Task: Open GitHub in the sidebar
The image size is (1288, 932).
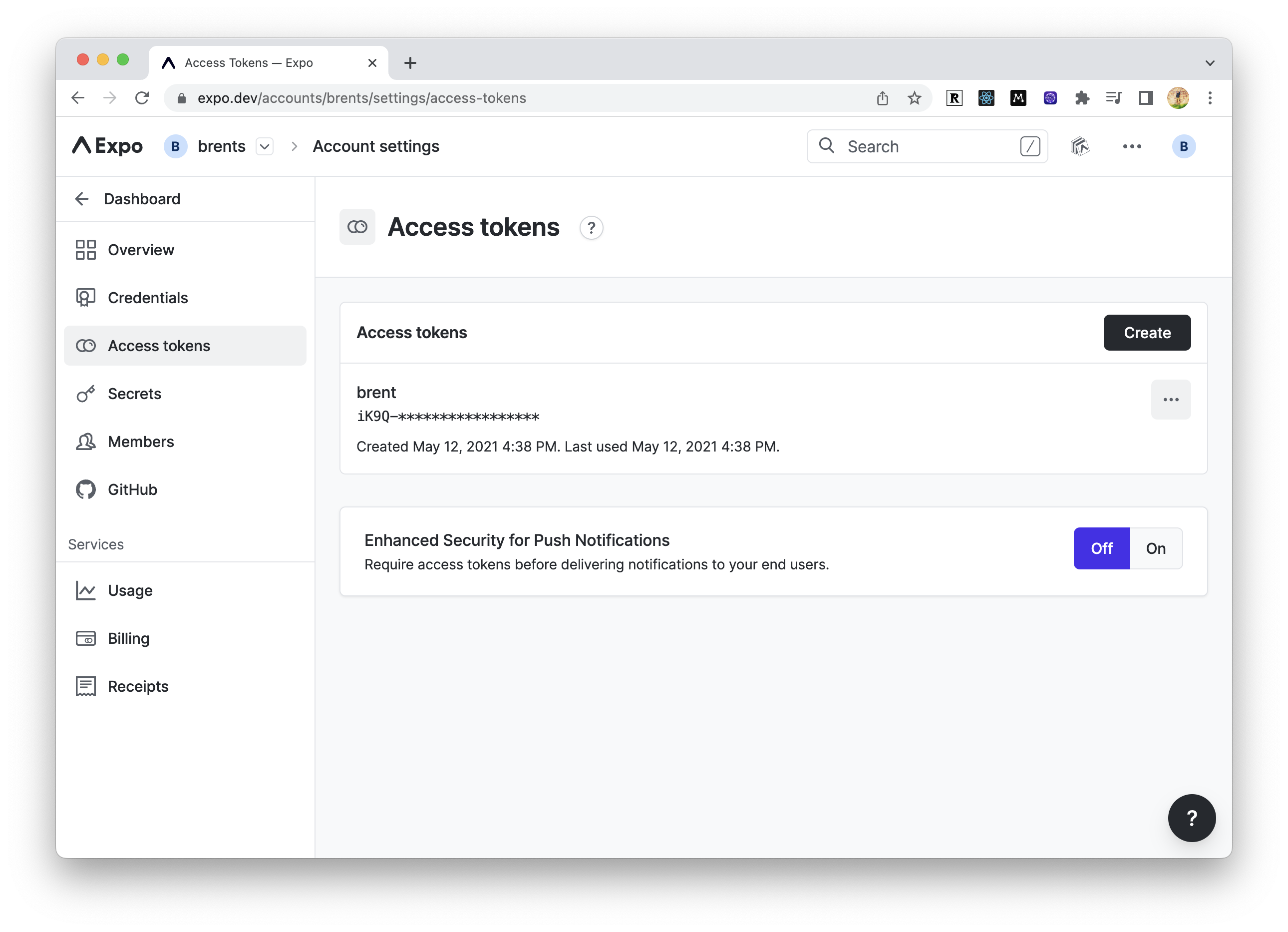Action: point(185,489)
